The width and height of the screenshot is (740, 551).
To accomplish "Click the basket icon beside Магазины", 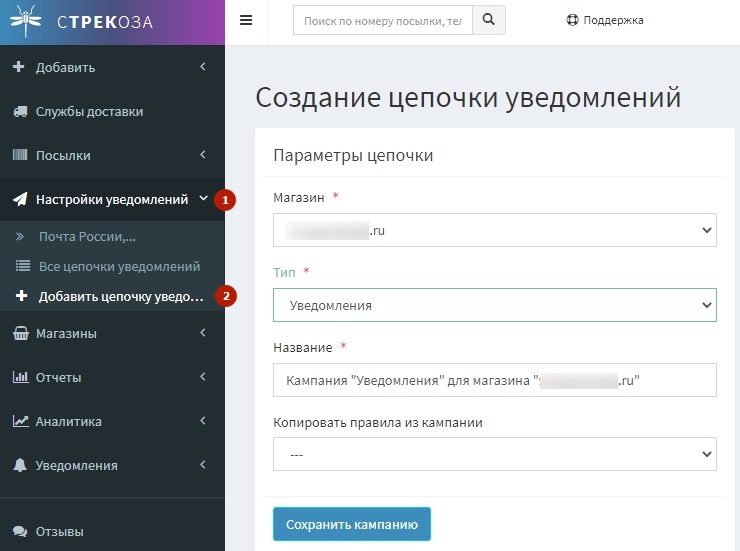I will (x=19, y=334).
